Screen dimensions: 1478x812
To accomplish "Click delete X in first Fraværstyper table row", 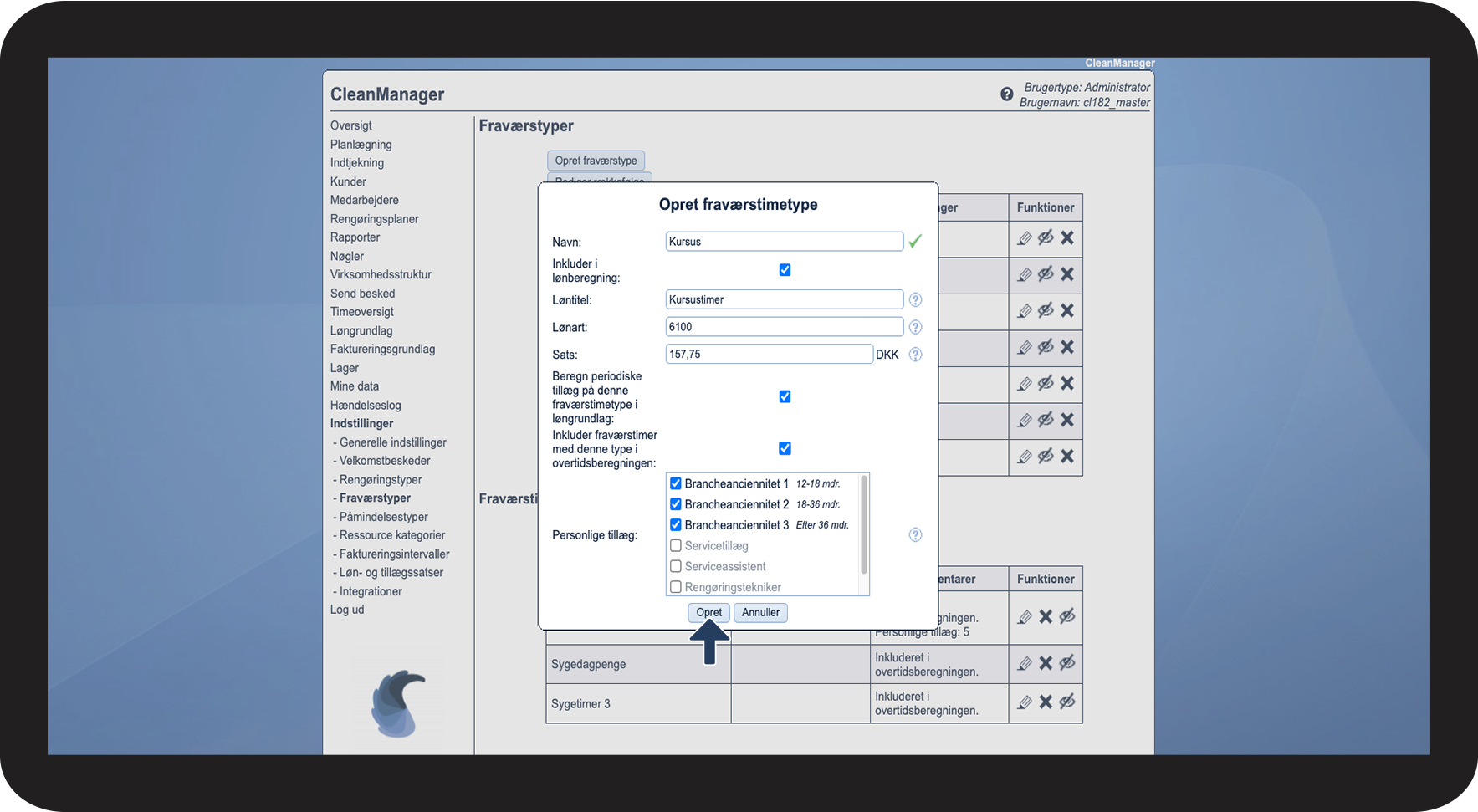I will (x=1067, y=238).
